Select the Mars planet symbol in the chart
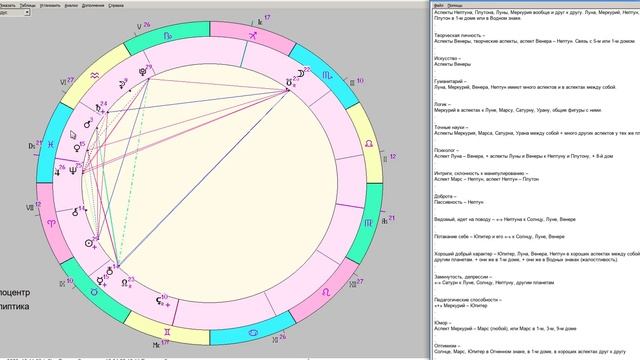Viewport: 640px width, 360px height. (x=87, y=124)
